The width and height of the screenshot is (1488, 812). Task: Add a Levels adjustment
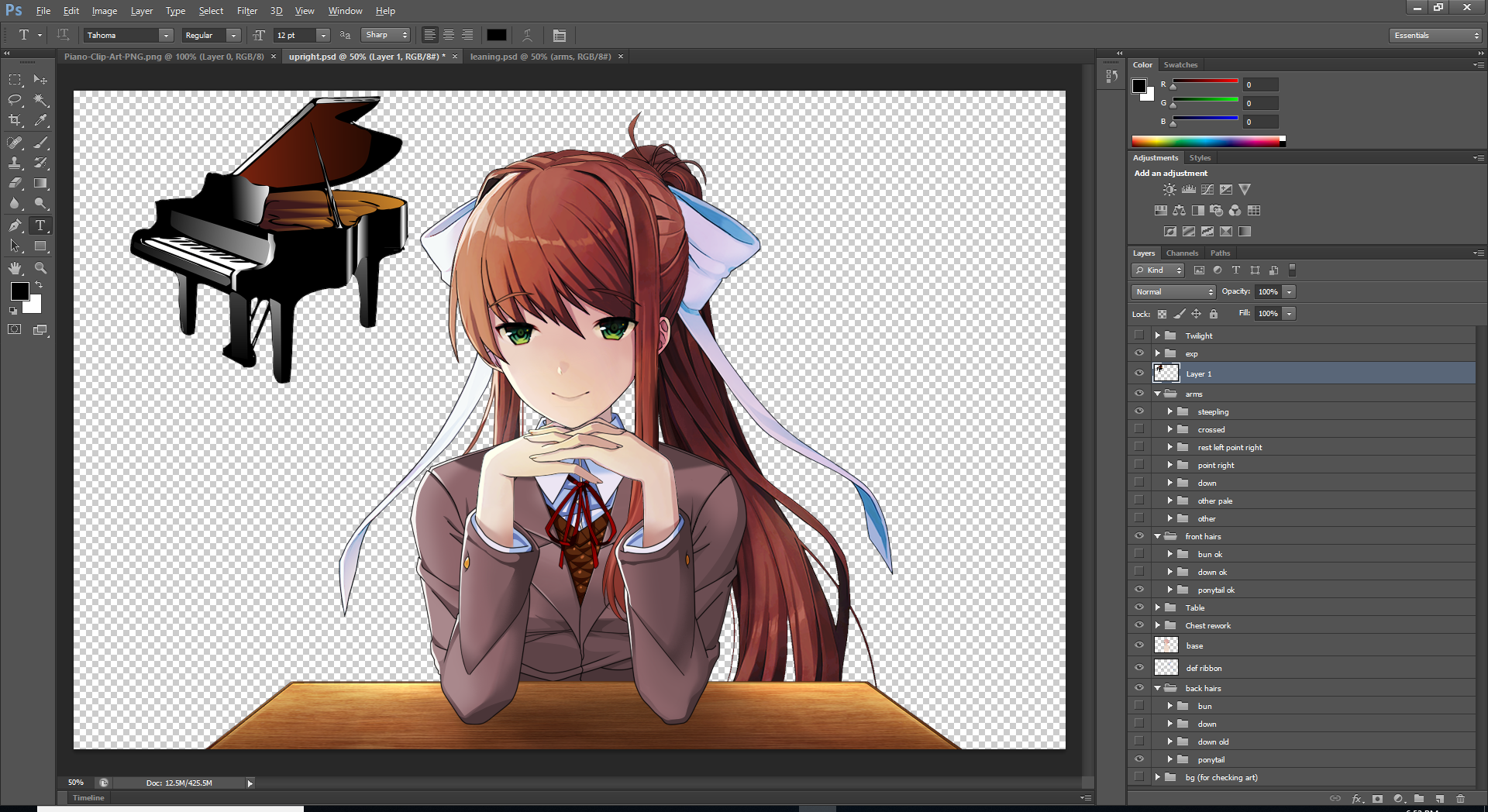(1188, 189)
